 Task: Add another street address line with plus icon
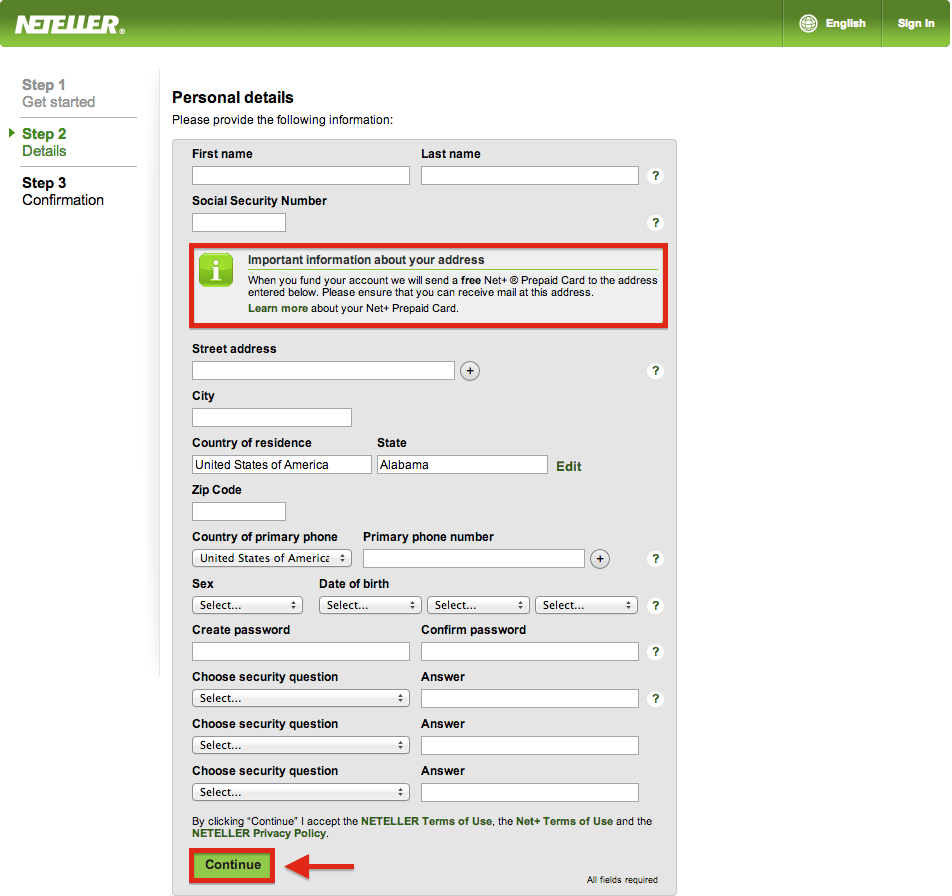point(470,371)
